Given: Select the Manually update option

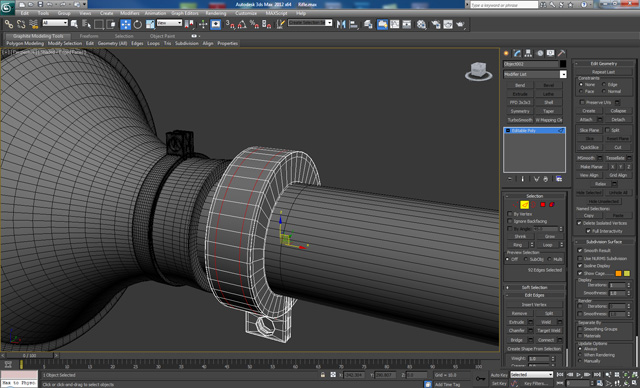Looking at the screenshot, I should coord(580,361).
